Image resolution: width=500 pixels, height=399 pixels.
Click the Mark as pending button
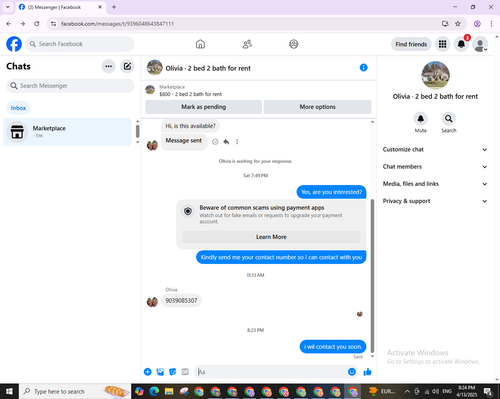coord(203,107)
